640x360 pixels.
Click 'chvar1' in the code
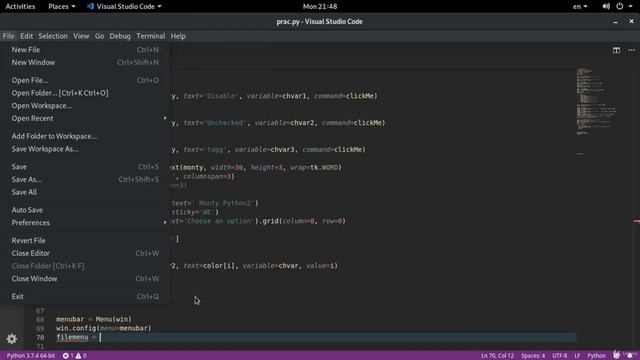[x=294, y=96]
